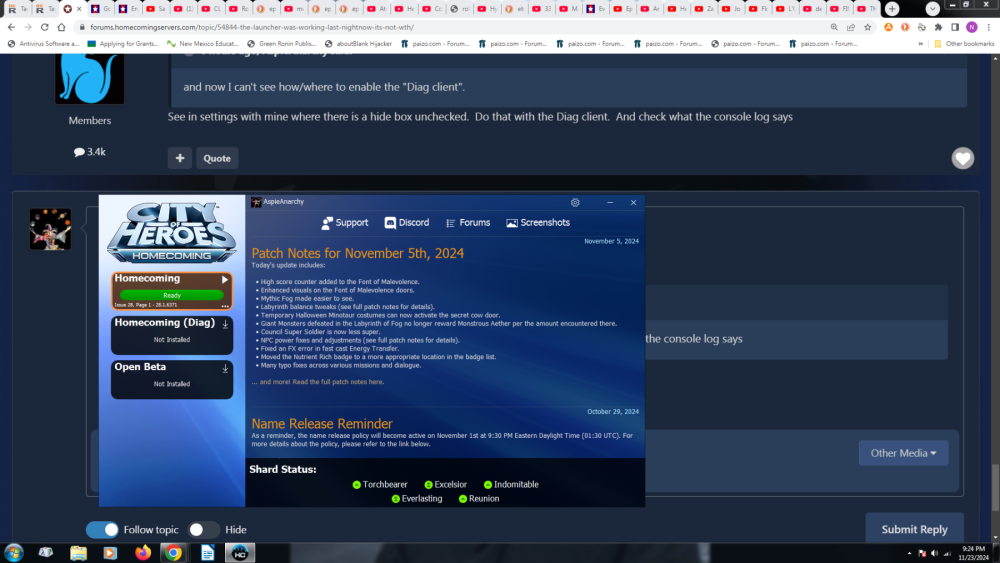This screenshot has width=1000, height=563.
Task: Click the volume icon in system tray
Action: (934, 553)
